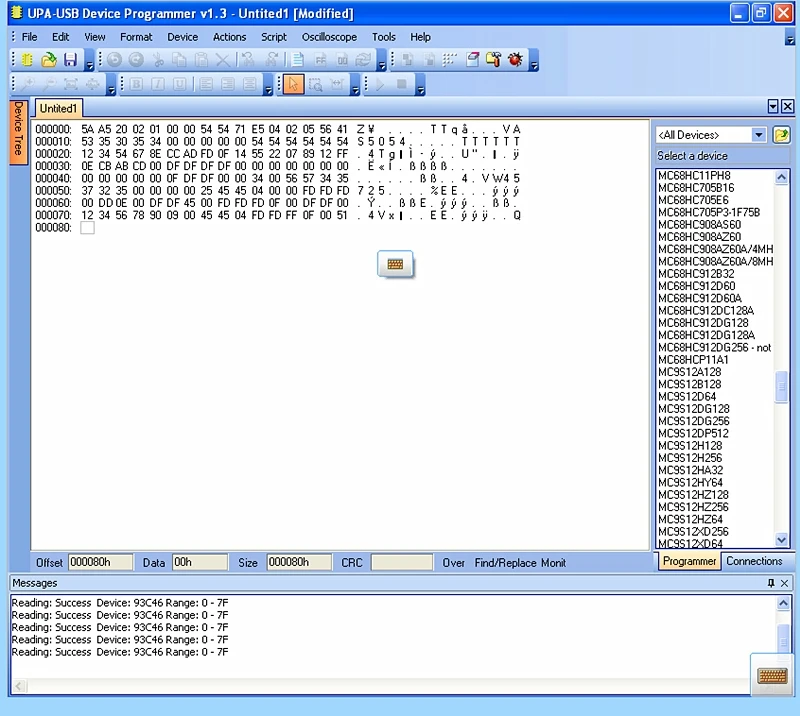Open the on-screen keyboard icon in Messages corner
The image size is (800, 716).
(772, 676)
